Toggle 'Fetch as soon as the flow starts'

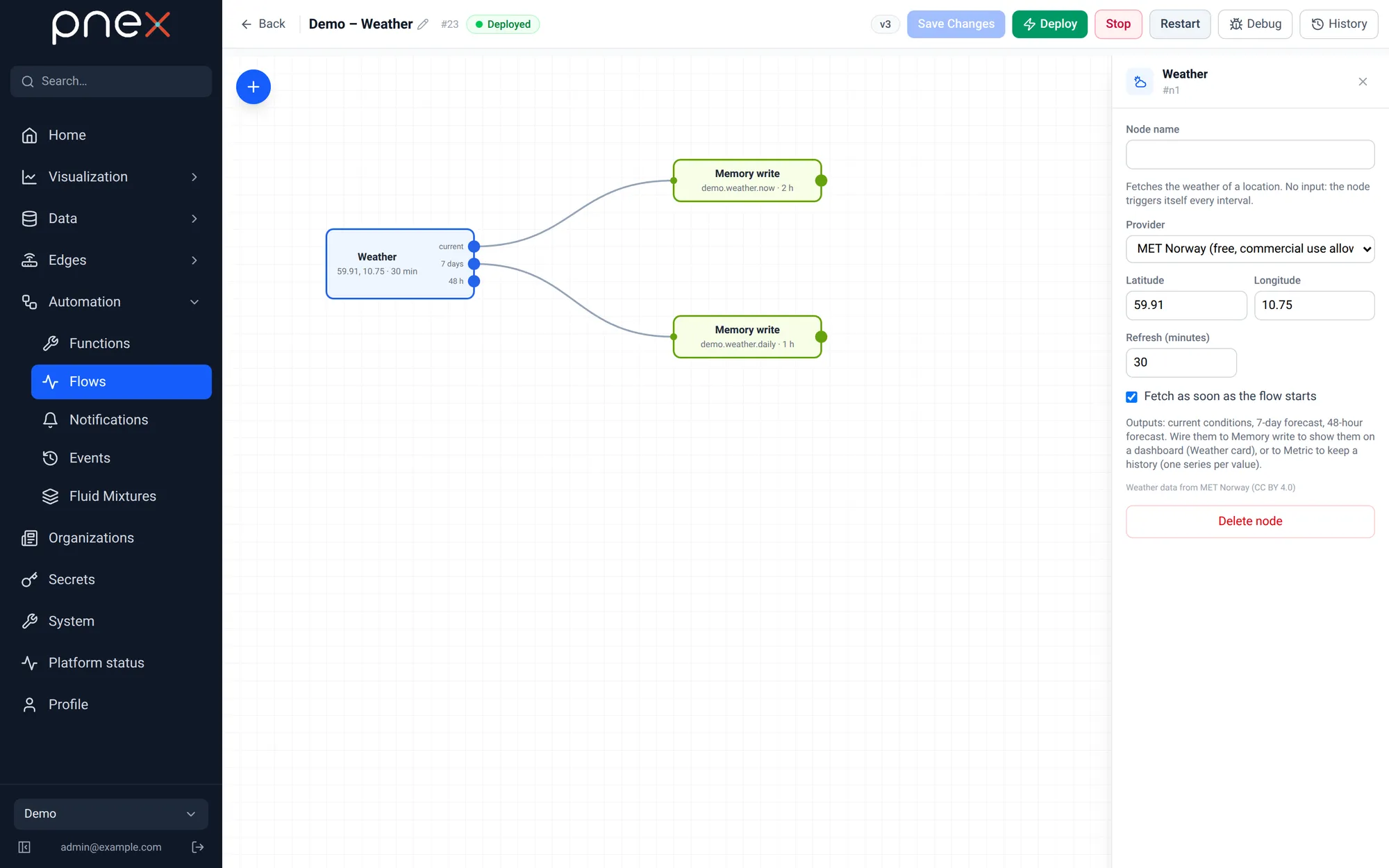point(1131,397)
